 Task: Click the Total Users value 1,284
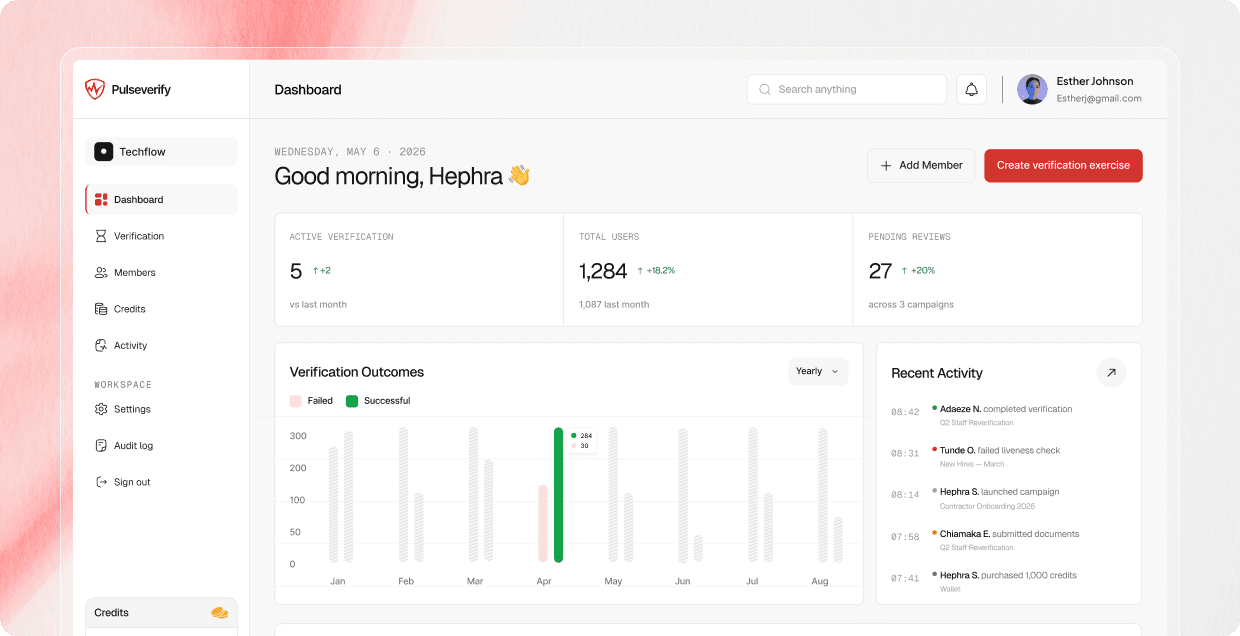pos(603,271)
